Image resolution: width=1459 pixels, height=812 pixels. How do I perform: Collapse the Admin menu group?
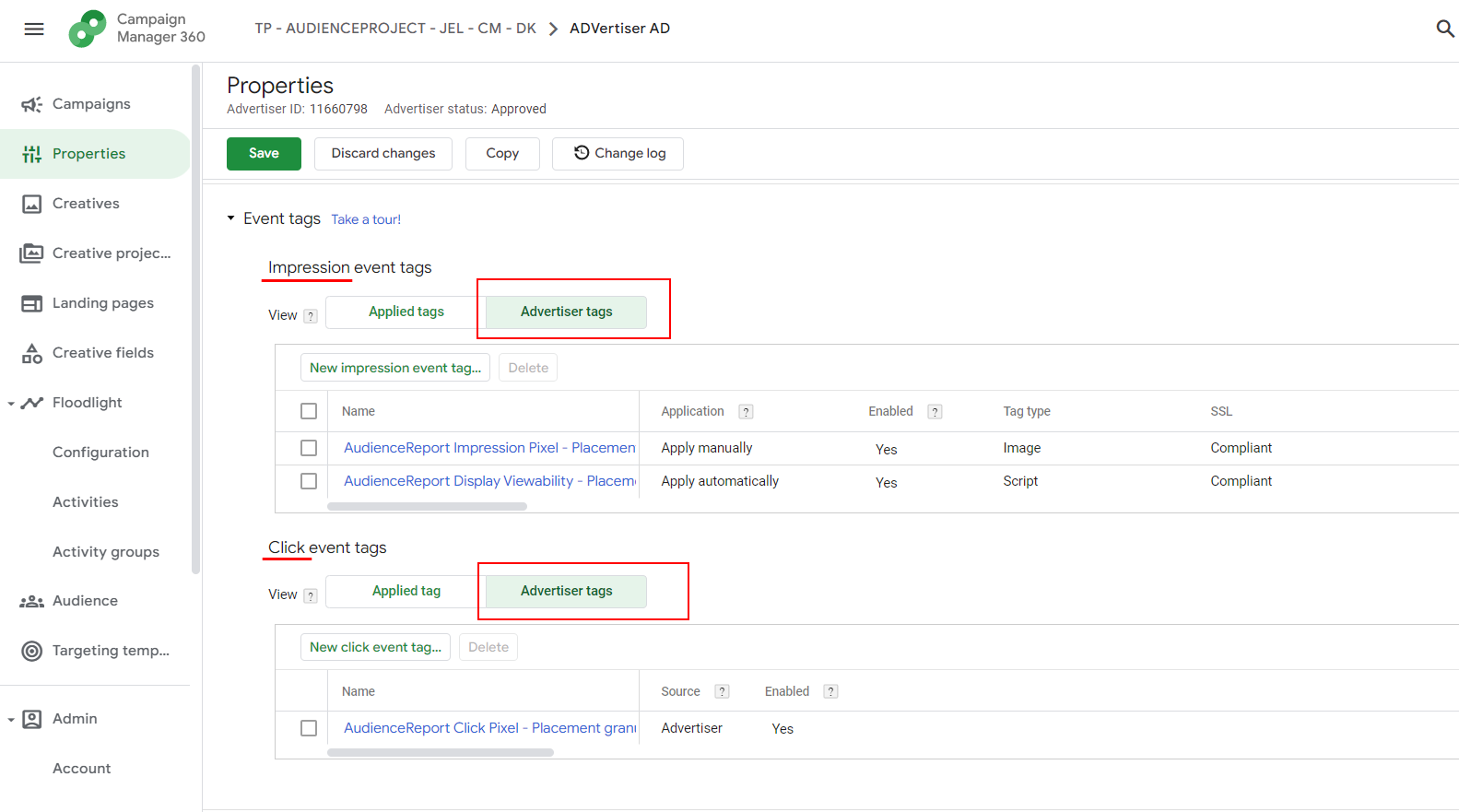11,720
